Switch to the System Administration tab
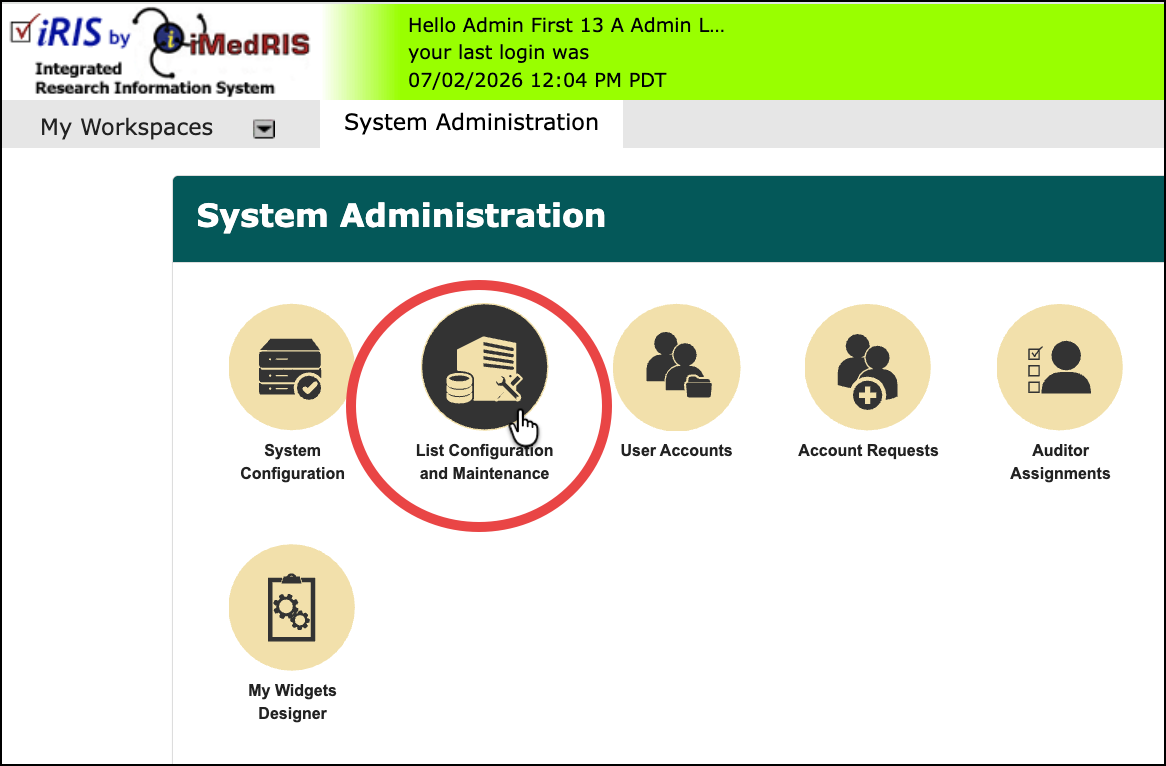 (471, 122)
